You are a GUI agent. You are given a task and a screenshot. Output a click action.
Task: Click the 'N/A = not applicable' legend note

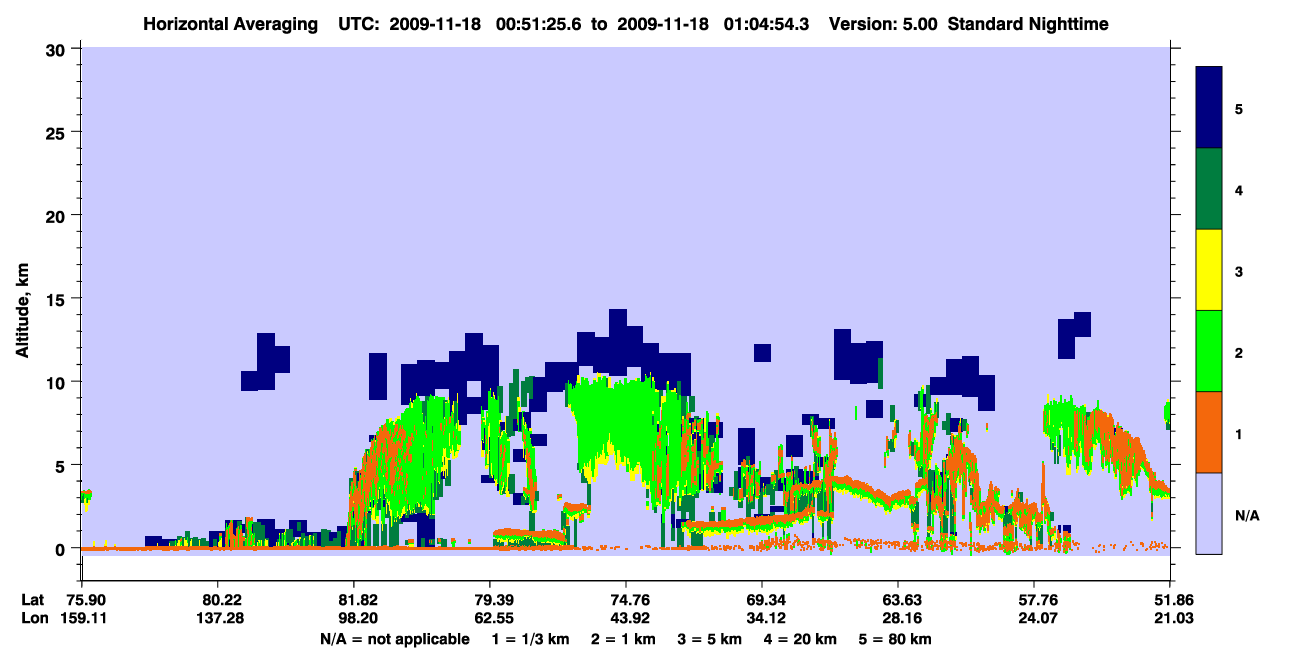[x=395, y=639]
